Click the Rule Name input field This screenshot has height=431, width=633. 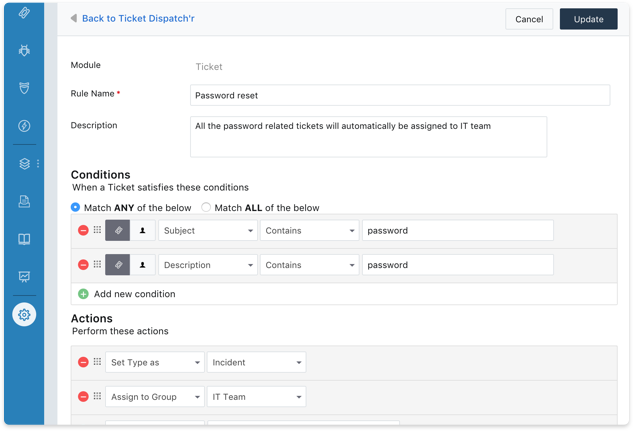pos(399,95)
